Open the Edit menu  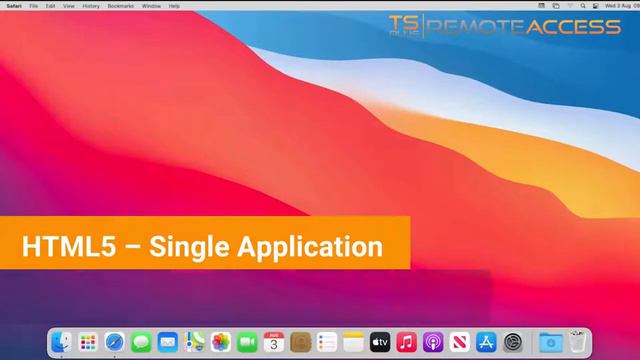click(x=50, y=6)
